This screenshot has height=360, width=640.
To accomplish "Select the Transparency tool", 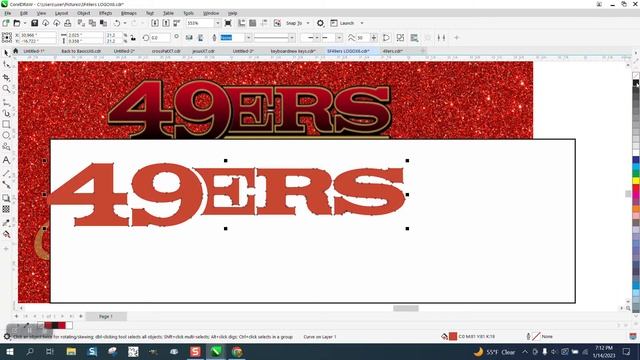I will click(6, 209).
